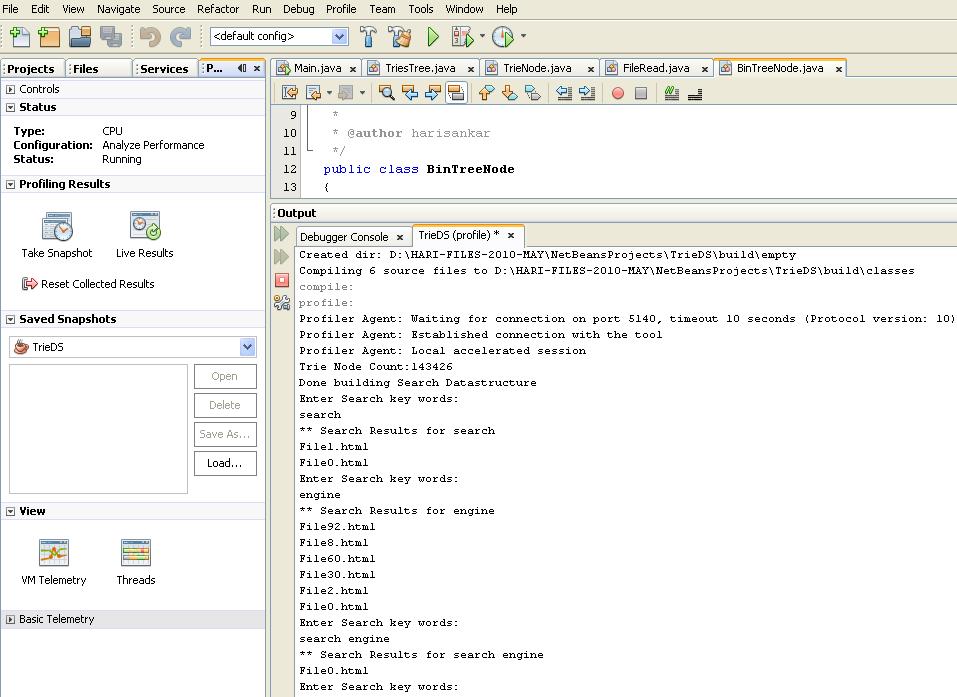The image size is (957, 697).
Task: Click the Clean and Build icon
Action: (398, 36)
